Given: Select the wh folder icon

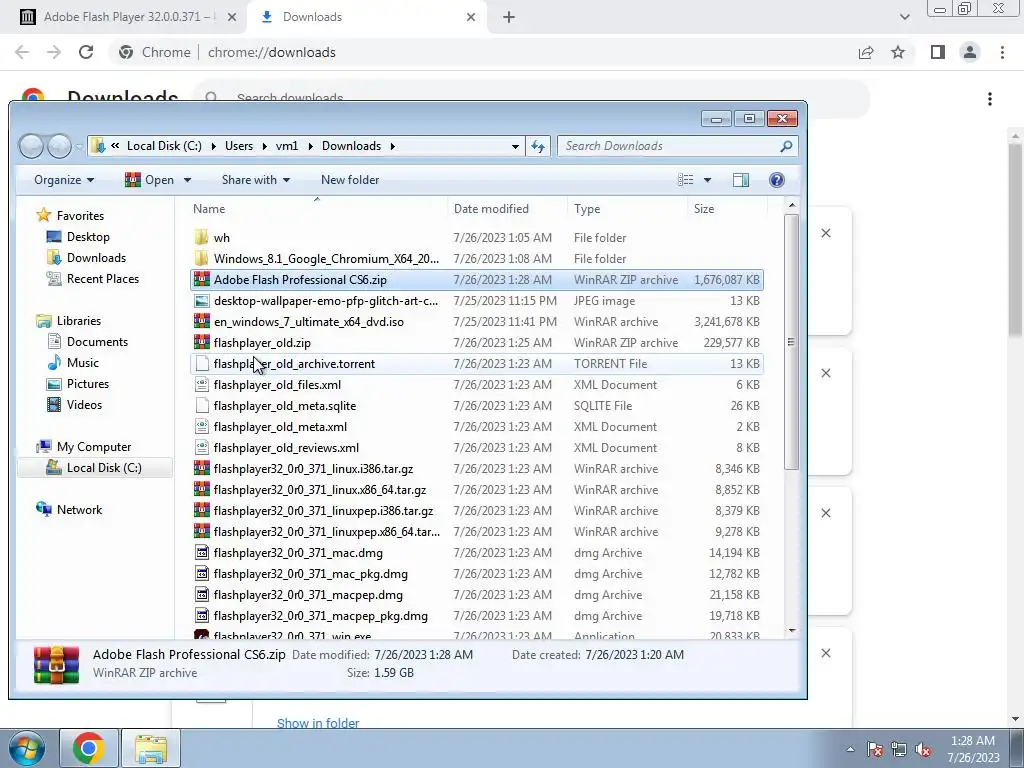Looking at the screenshot, I should [202, 237].
